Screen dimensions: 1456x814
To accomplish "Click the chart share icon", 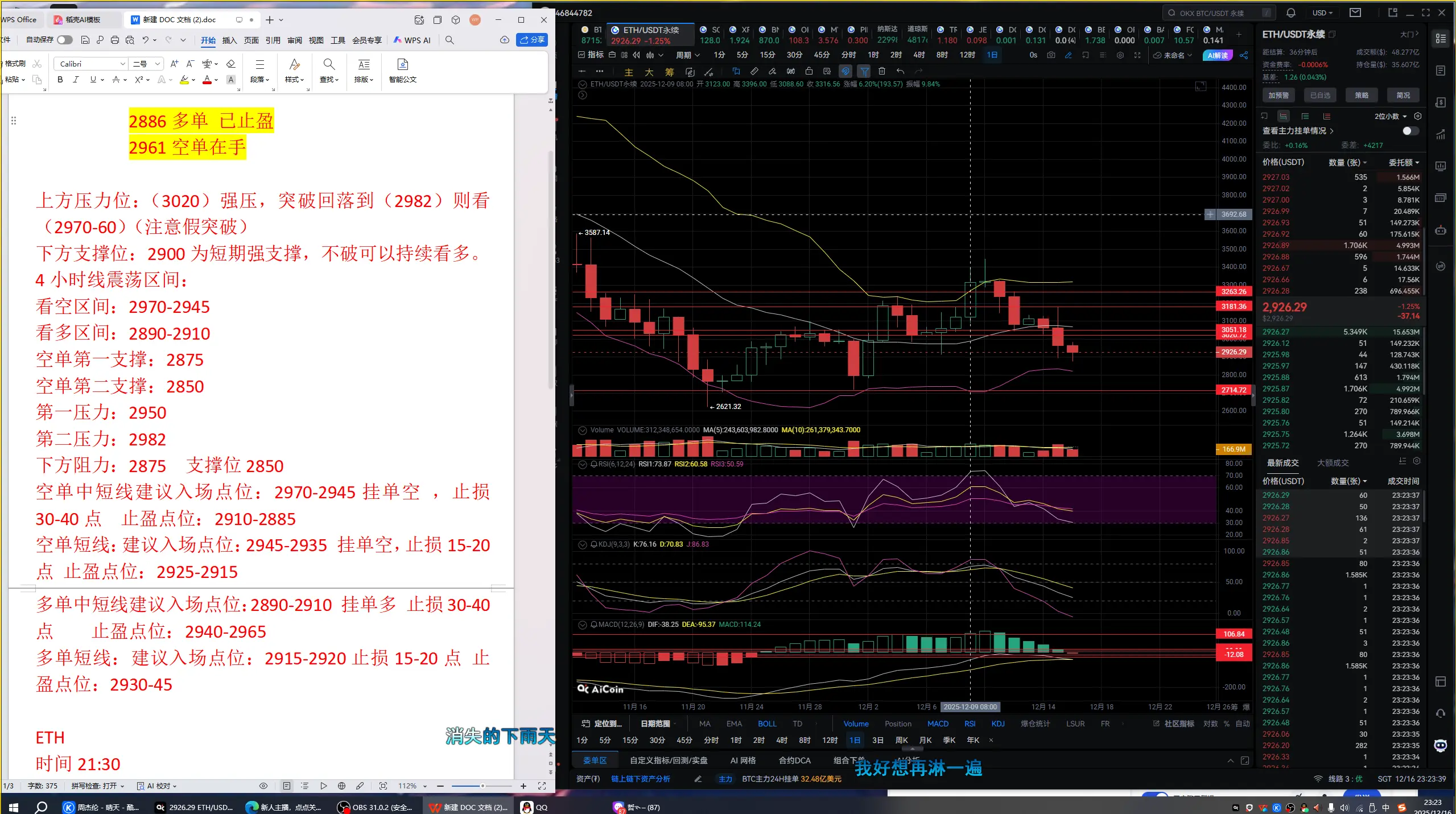I will [x=1244, y=55].
